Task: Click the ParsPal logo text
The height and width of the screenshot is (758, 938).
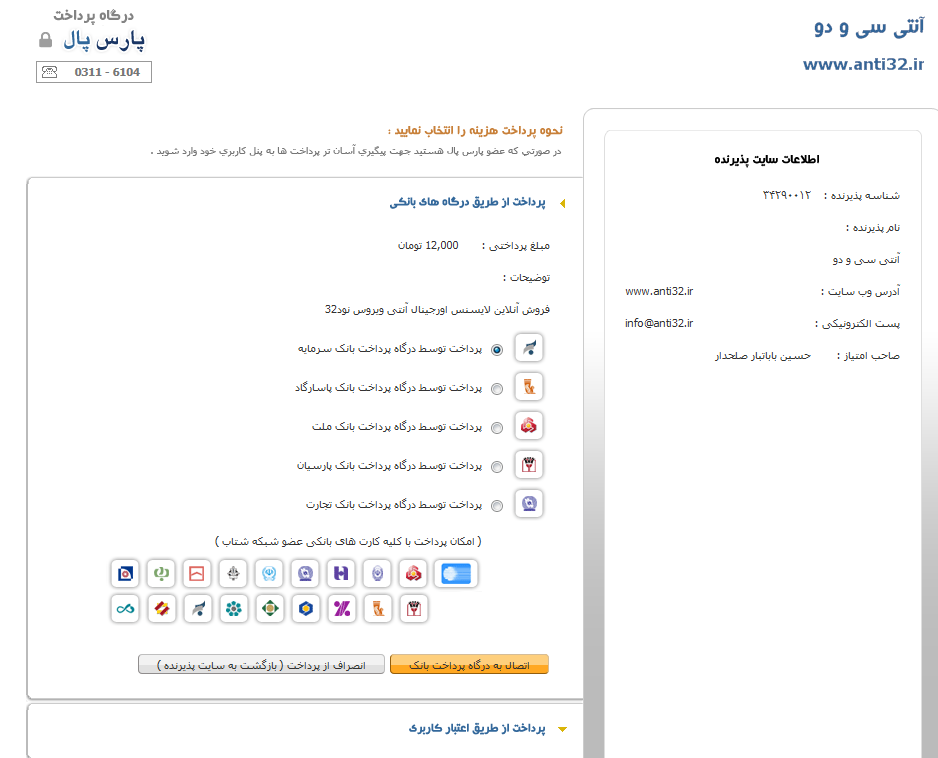Action: pos(104,40)
